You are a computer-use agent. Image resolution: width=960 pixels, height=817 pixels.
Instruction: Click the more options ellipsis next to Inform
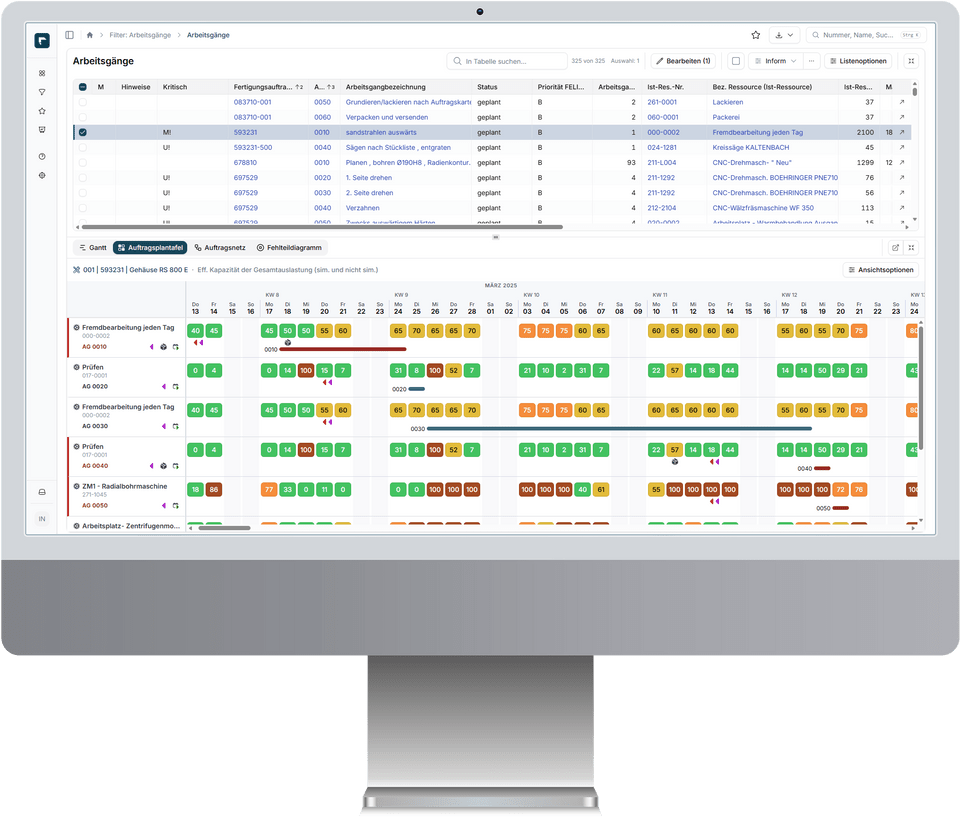811,61
